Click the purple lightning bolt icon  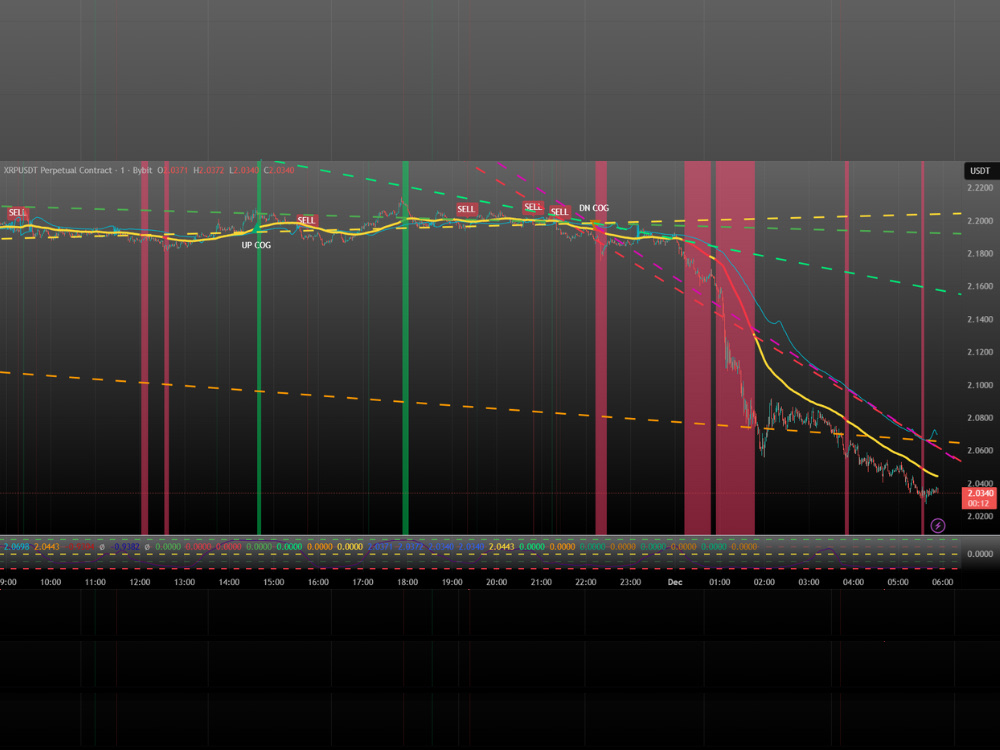938,526
